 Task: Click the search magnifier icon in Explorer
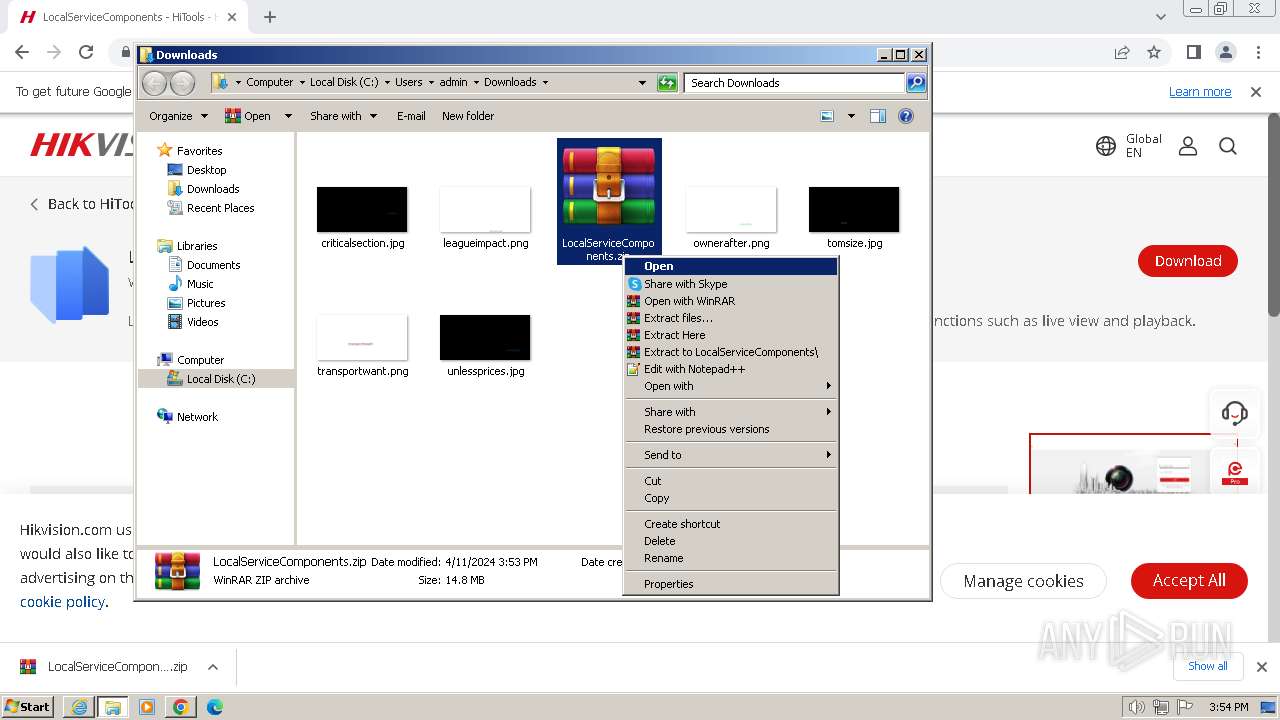coord(916,83)
